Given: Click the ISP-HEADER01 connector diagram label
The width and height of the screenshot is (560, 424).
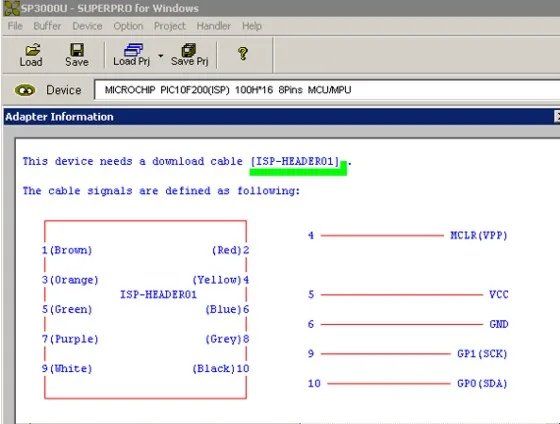Looking at the screenshot, I should pyautogui.click(x=158, y=295).
